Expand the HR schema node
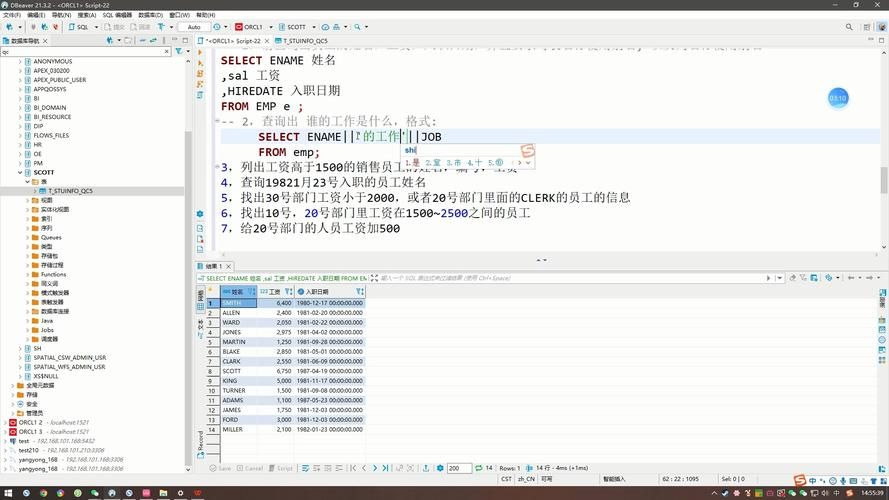Screen dimensions: 889x500 [x=20, y=145]
